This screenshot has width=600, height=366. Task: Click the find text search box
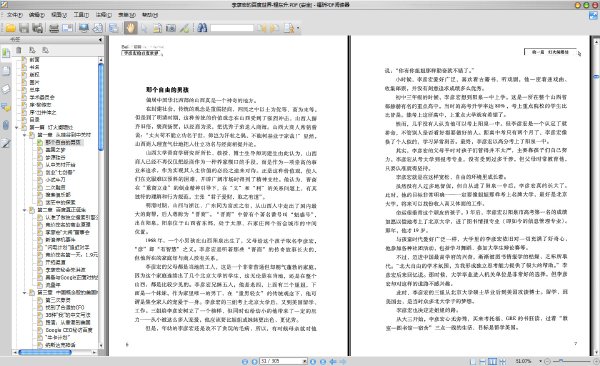point(232,28)
